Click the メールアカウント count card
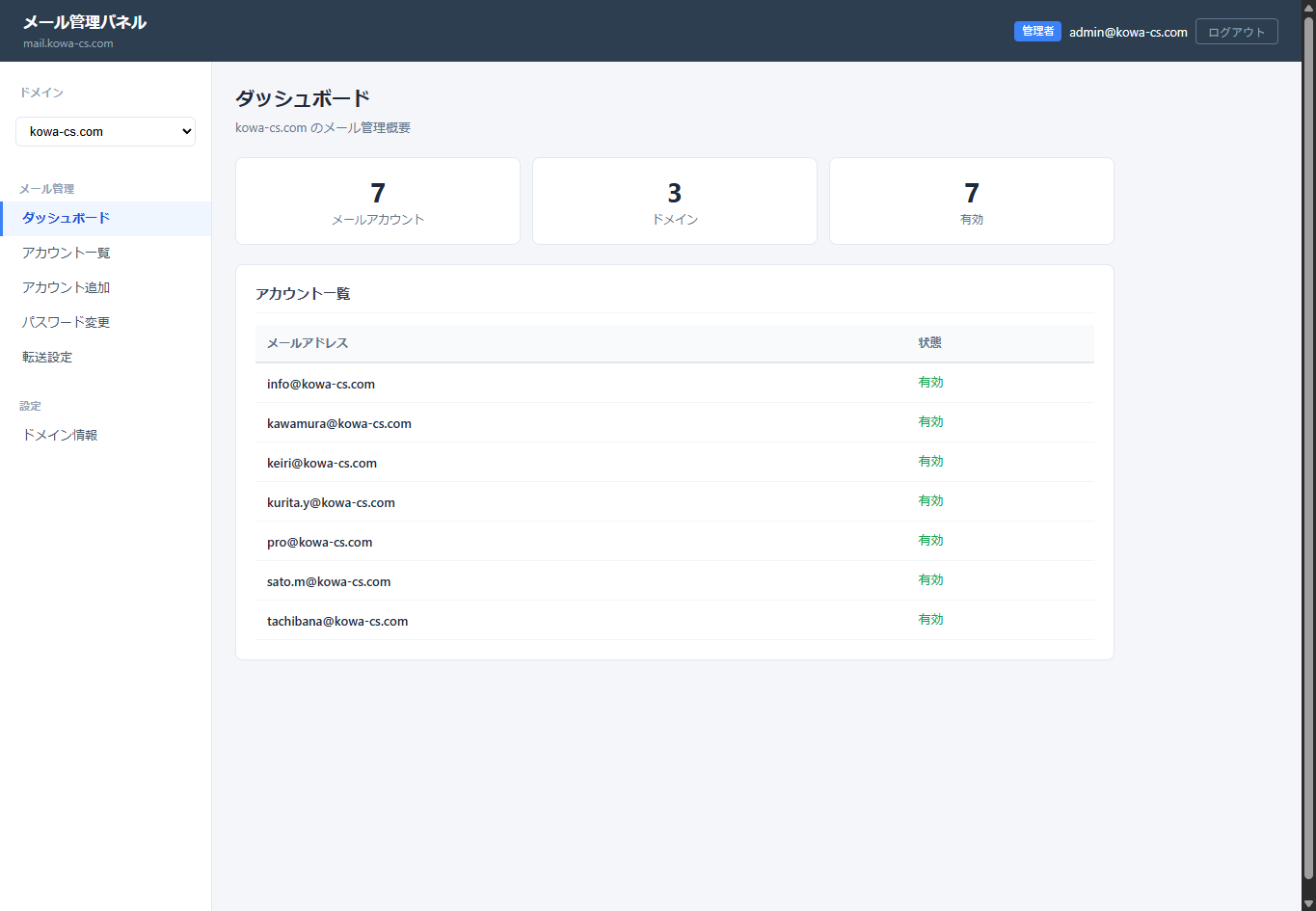The width and height of the screenshot is (1316, 911). 378,201
